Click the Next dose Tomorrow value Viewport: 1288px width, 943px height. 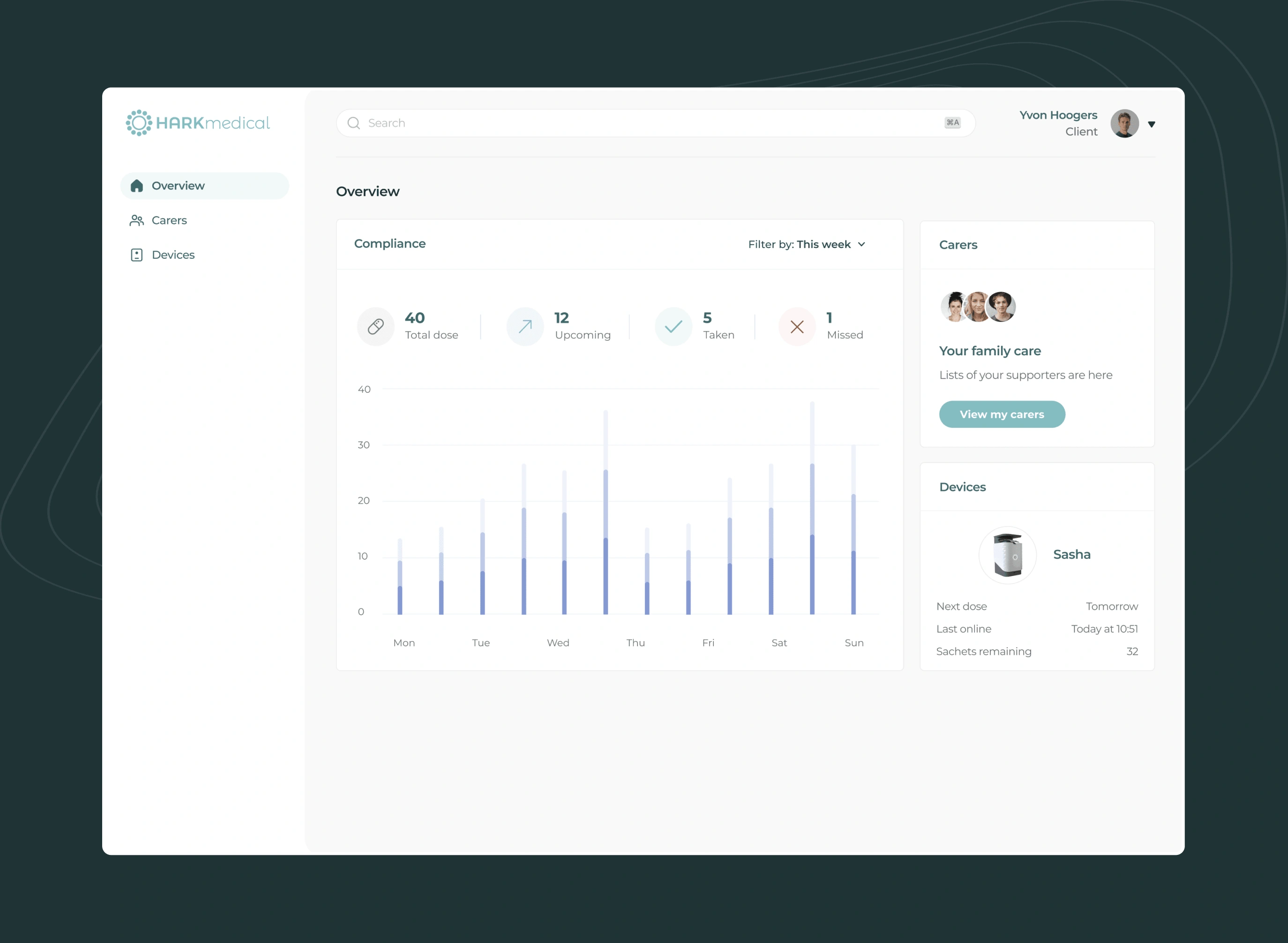1112,606
